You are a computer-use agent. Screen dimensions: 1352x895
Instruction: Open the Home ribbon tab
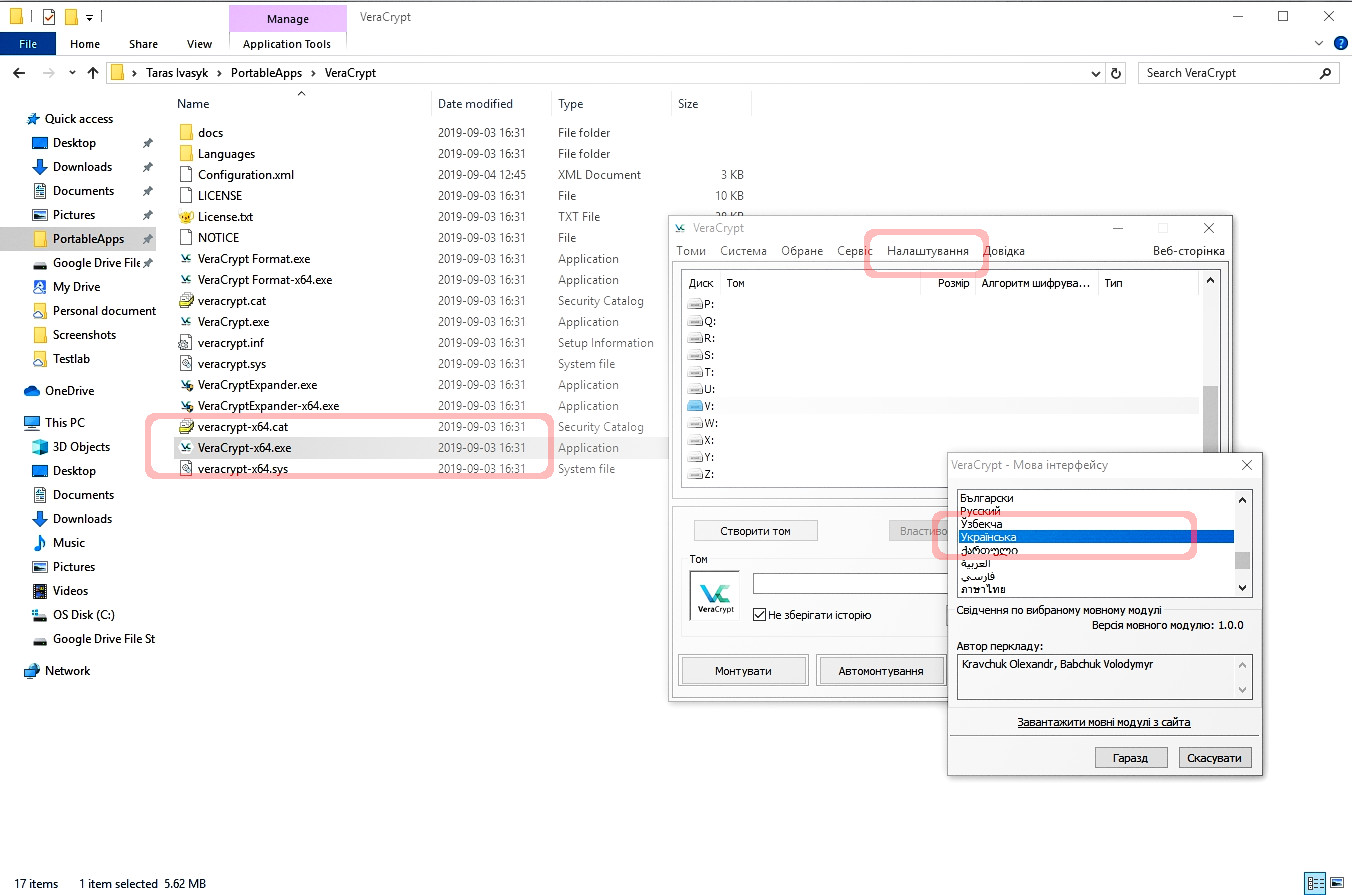point(85,43)
